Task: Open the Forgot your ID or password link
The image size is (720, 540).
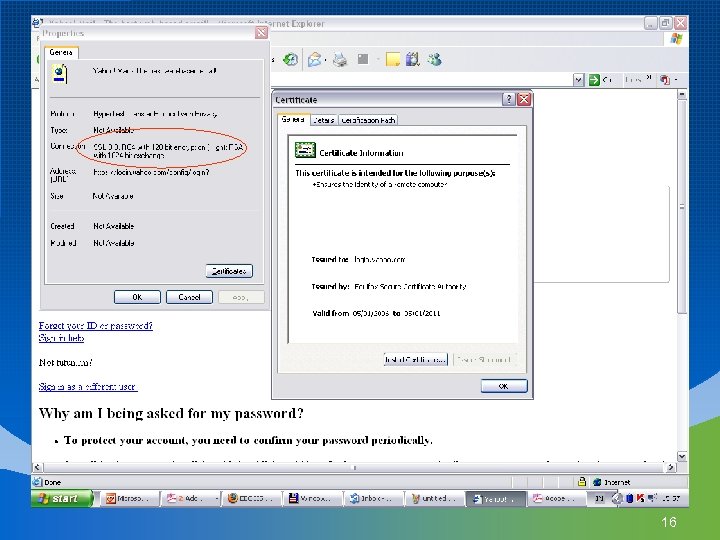Action: 96,326
